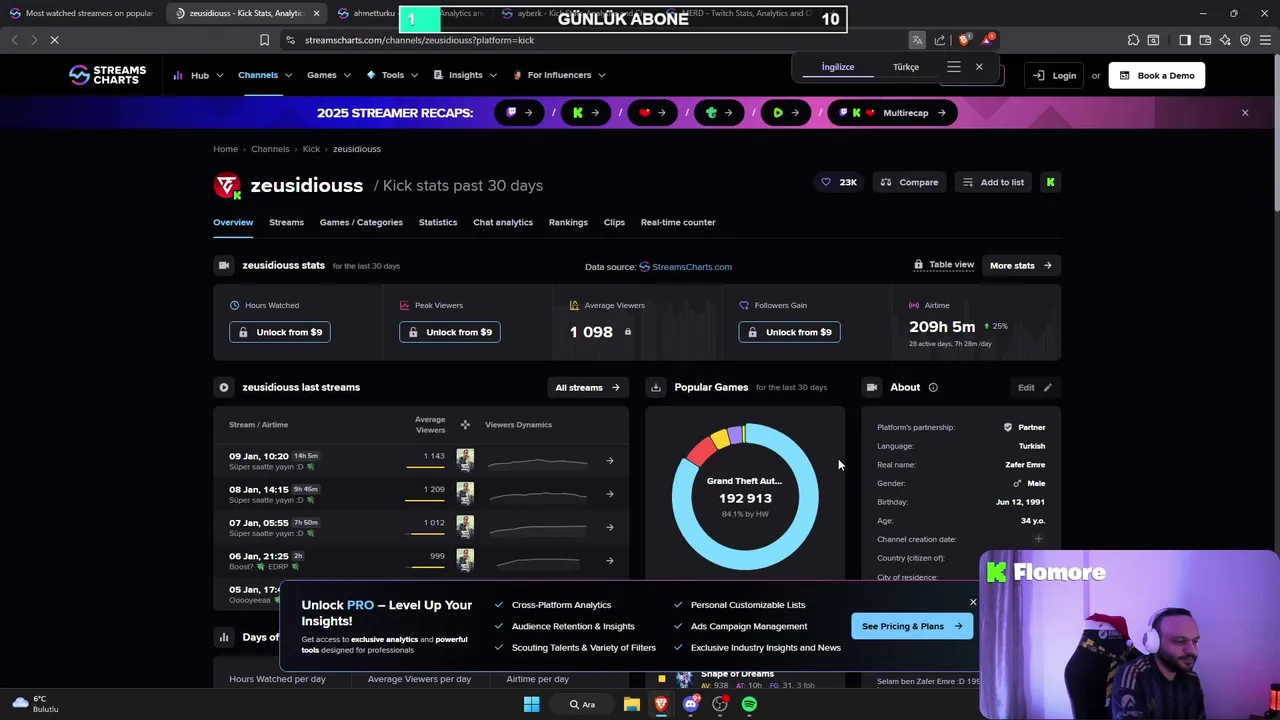Viewport: 1280px width, 720px height.
Task: Open the Rumble streamer recap pill
Action: (x=786, y=113)
